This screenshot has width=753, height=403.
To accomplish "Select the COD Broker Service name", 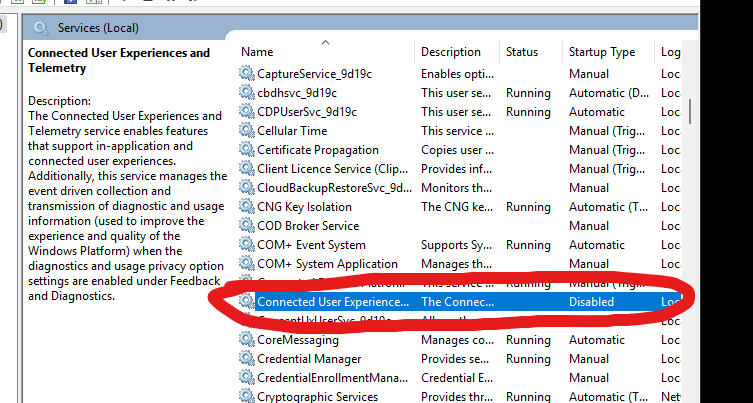I will (x=308, y=226).
